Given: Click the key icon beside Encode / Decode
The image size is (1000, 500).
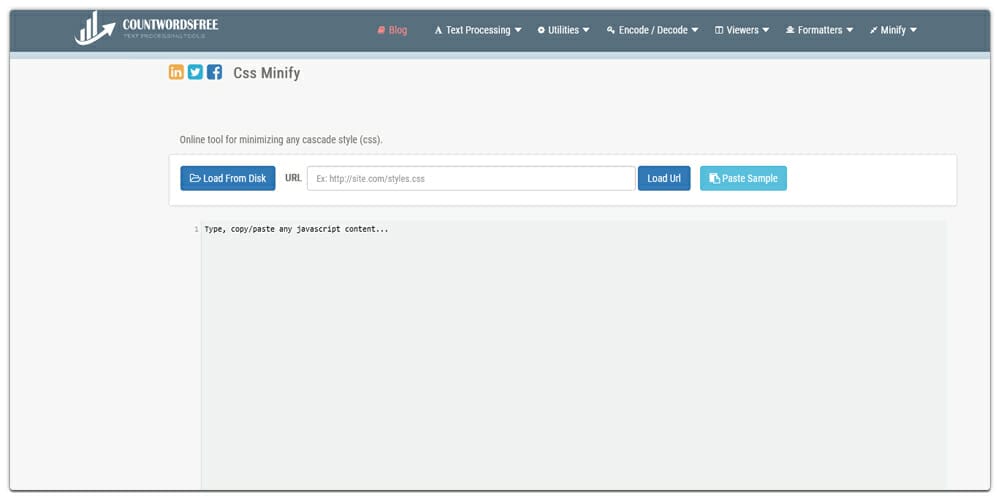Looking at the screenshot, I should [x=610, y=30].
